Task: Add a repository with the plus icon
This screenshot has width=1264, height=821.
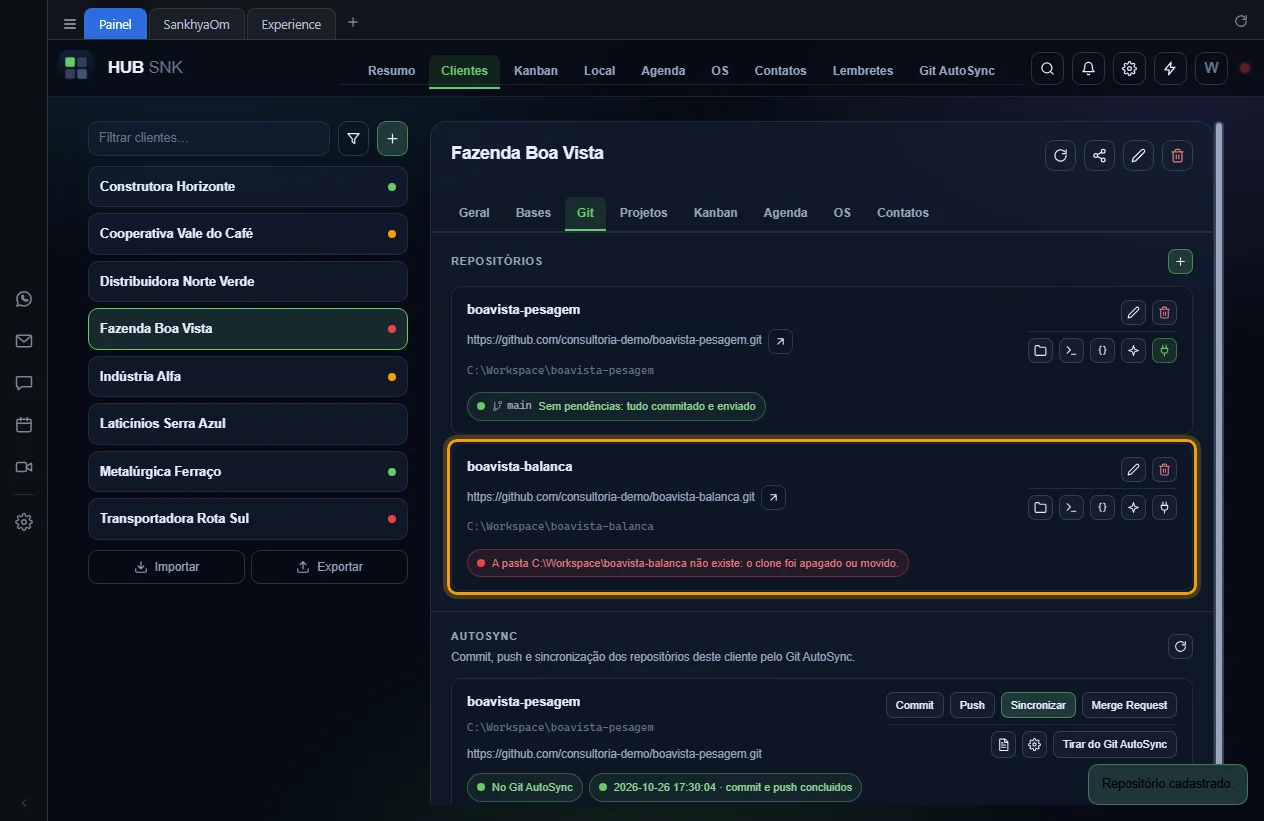Action: 1180,262
